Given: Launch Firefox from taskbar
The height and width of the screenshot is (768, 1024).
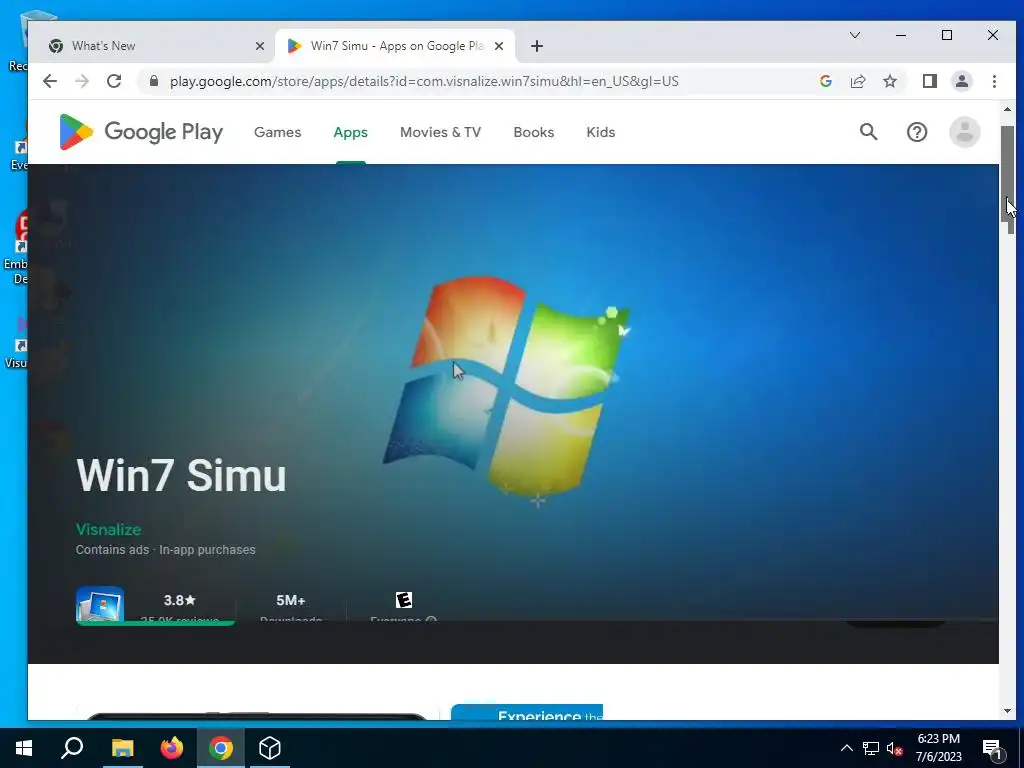Looking at the screenshot, I should pyautogui.click(x=172, y=748).
